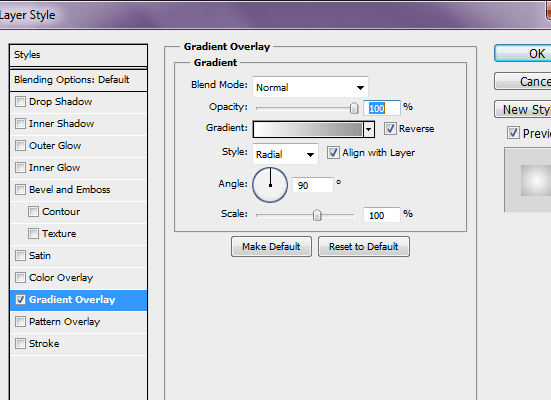Open the gradient picker dropdown arrow
551x400 pixels.
pyautogui.click(x=368, y=129)
